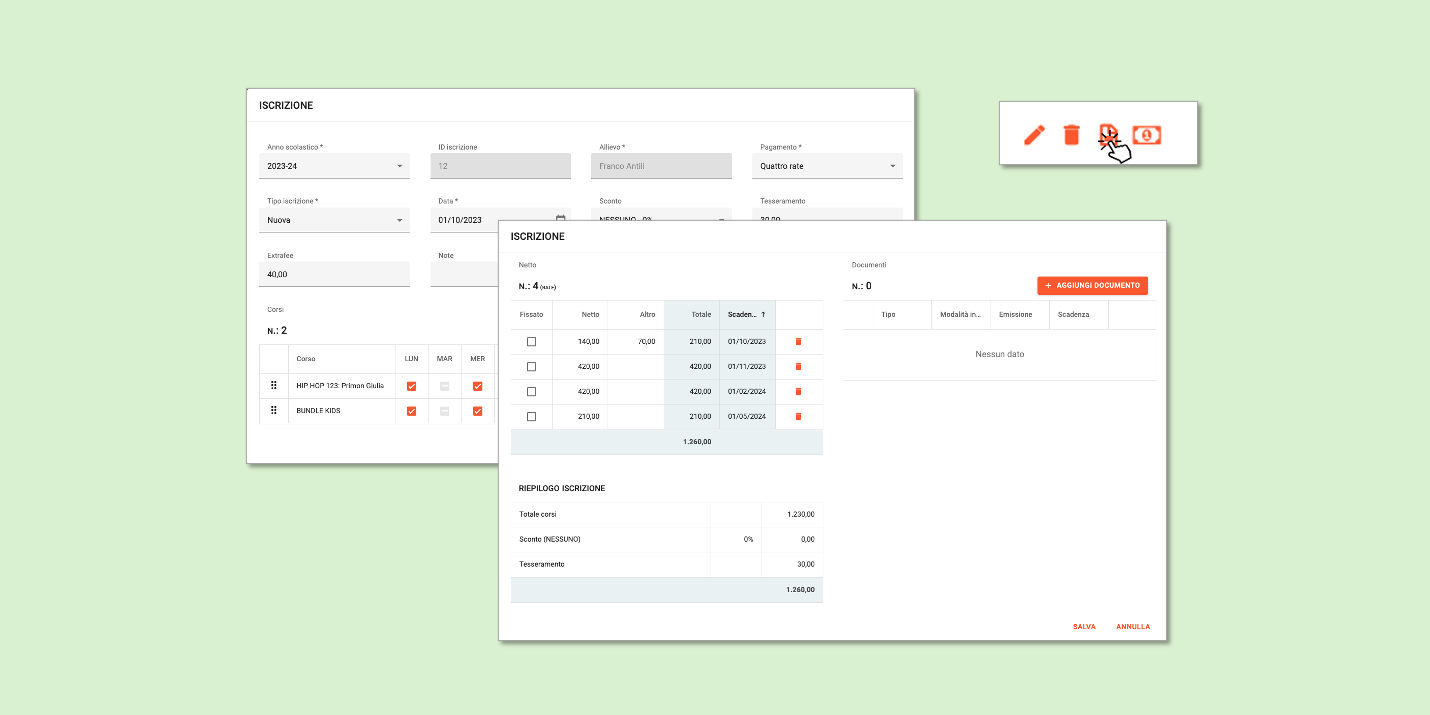Uncheck MER for HIP HOP 123 course

pos(477,386)
